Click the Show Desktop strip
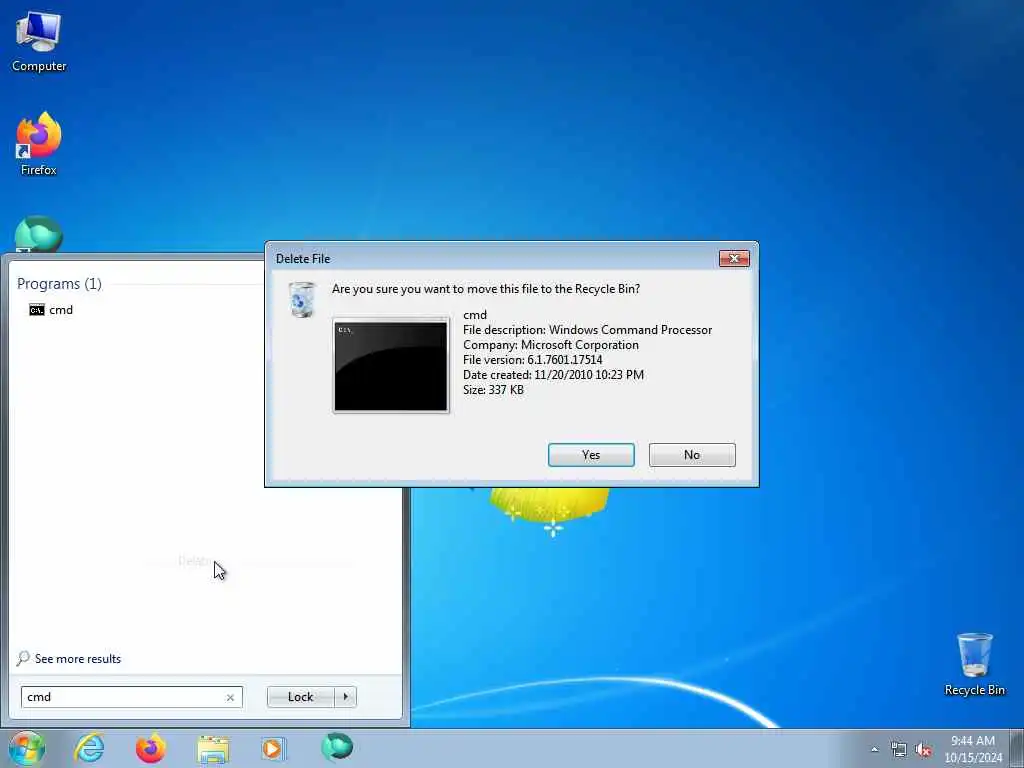The width and height of the screenshot is (1024, 768). pyautogui.click(x=1017, y=748)
